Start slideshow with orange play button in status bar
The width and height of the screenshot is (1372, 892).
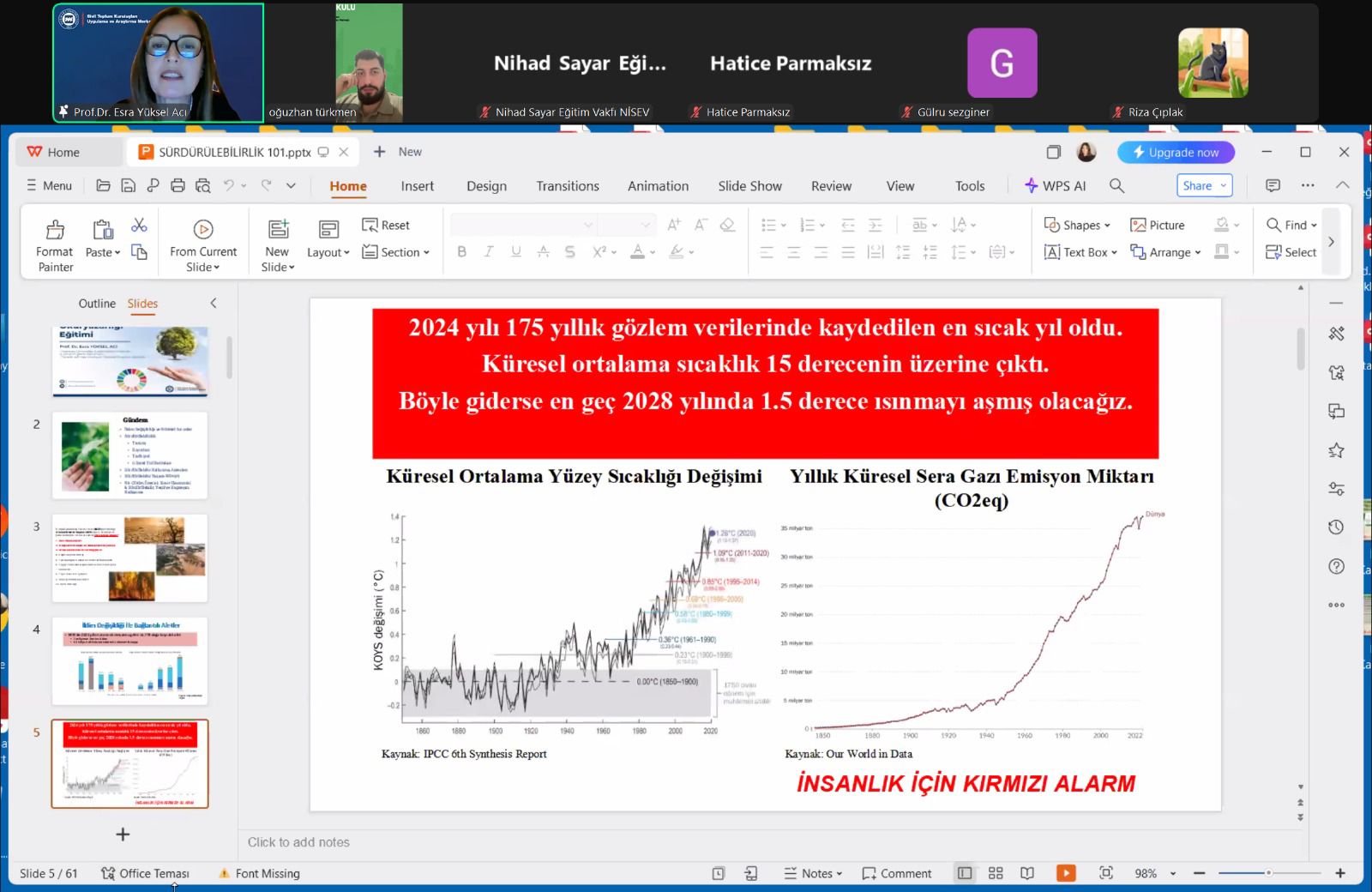pos(1066,873)
